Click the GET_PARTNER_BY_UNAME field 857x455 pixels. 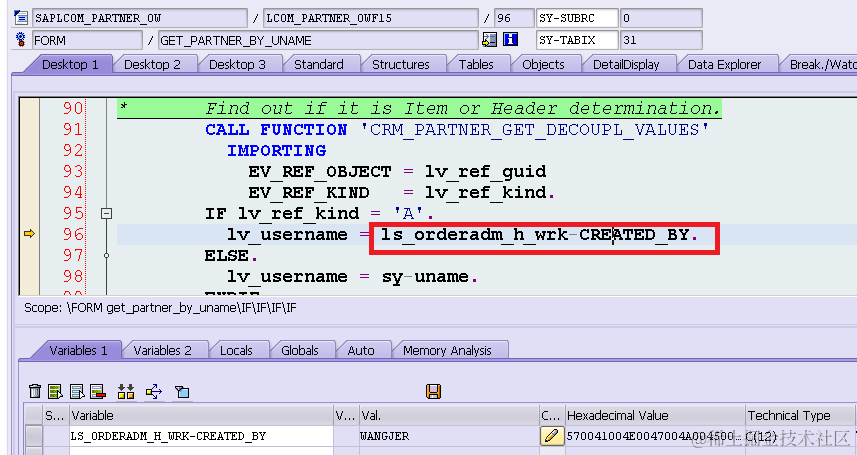[x=318, y=40]
